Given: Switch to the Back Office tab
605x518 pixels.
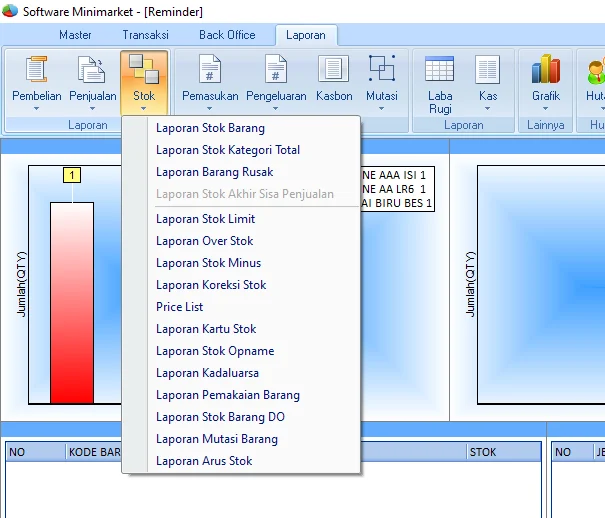Looking at the screenshot, I should point(227,35).
